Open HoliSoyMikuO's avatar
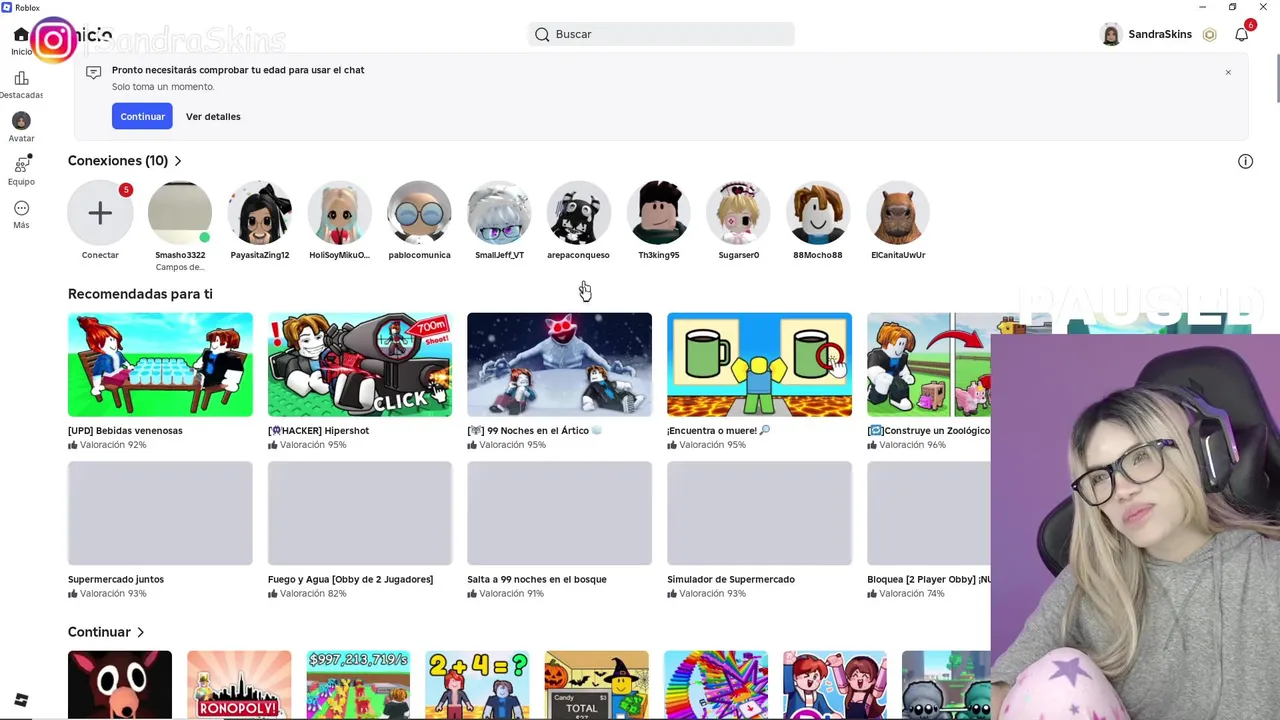Image resolution: width=1280 pixels, height=720 pixels. coord(339,212)
